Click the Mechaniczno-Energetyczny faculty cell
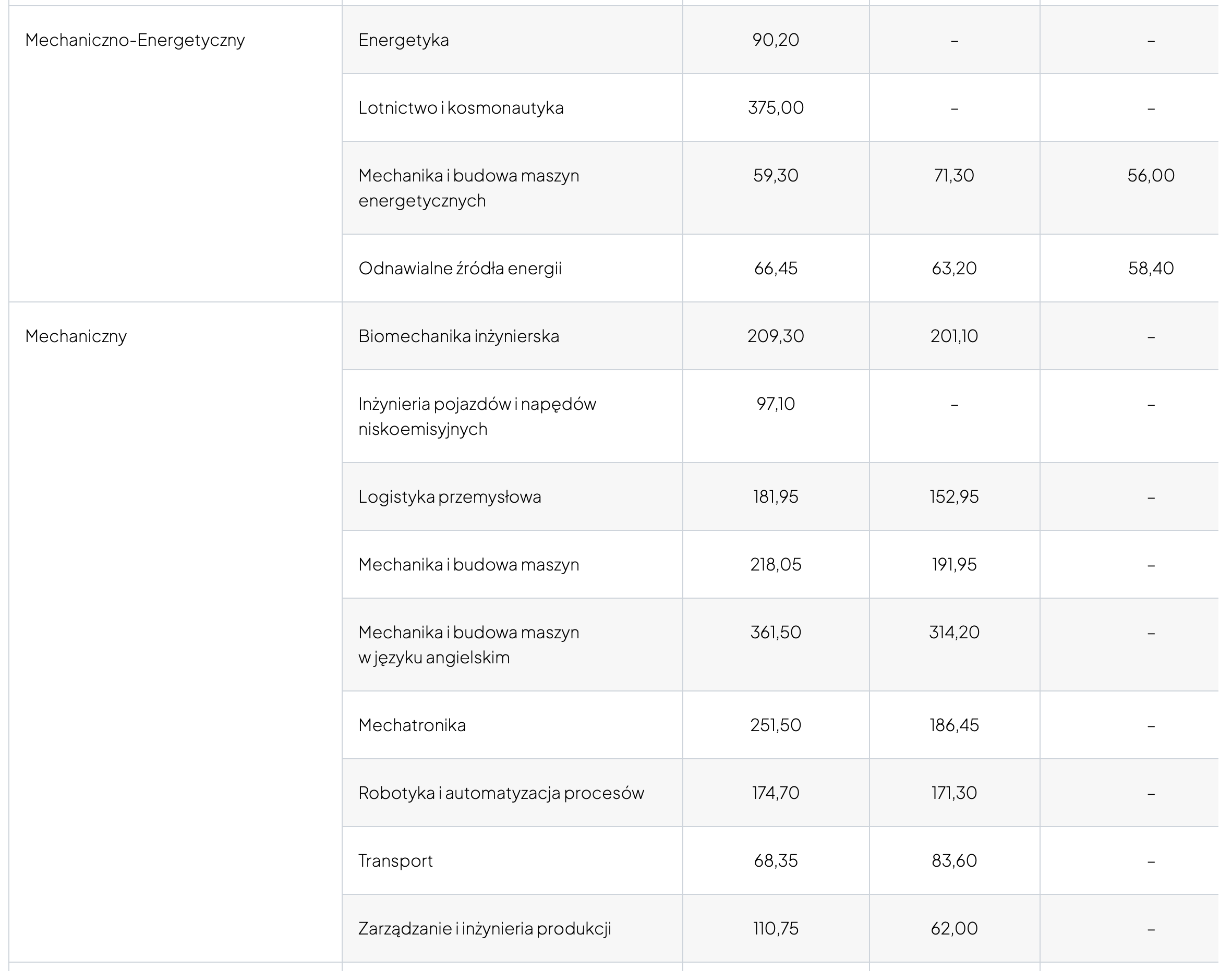 click(135, 40)
